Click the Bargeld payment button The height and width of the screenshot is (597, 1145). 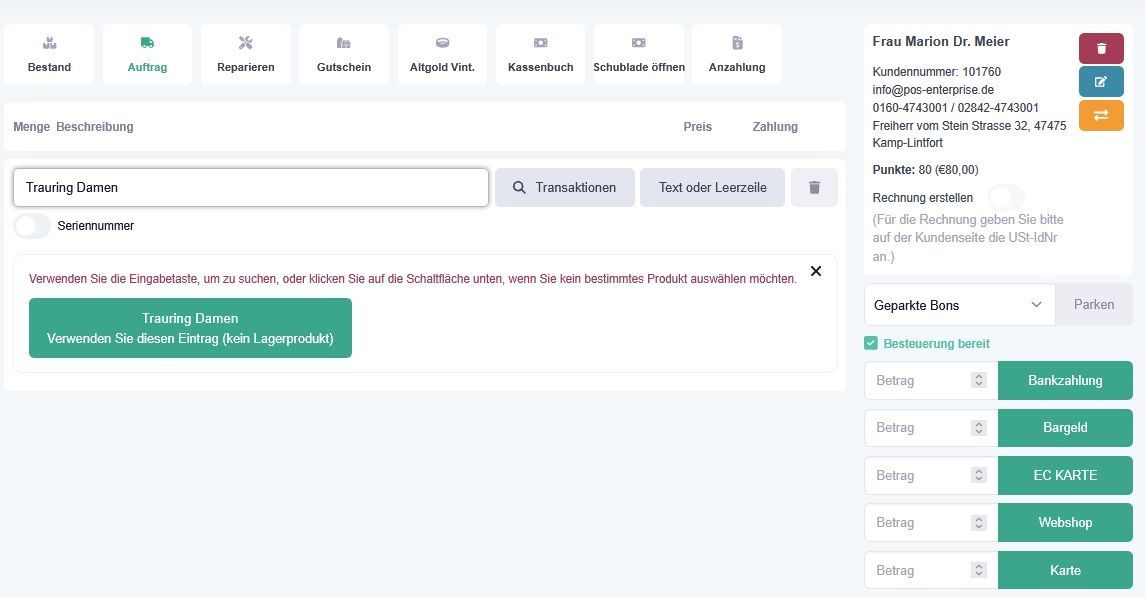coord(1065,428)
